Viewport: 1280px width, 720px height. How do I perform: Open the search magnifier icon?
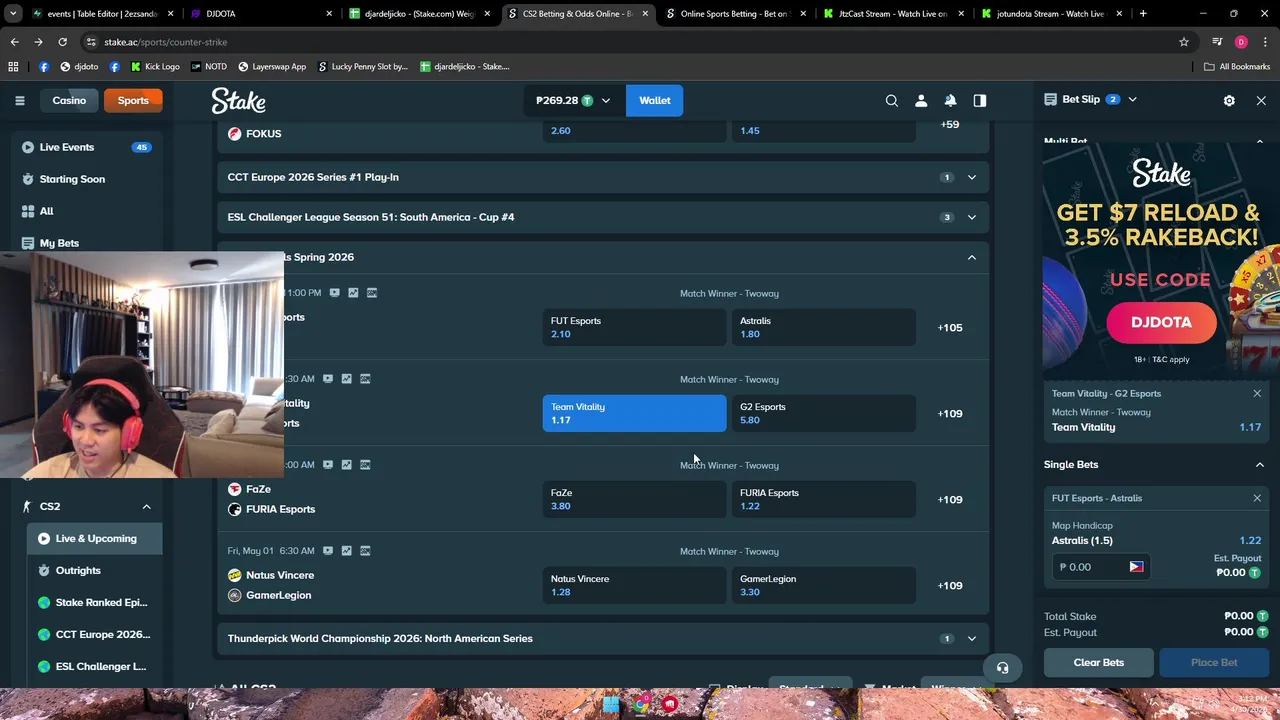(892, 100)
